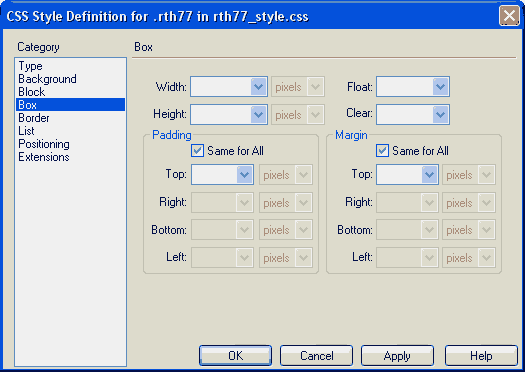
Task: Close the CSS Style Definition dialog
Action: tap(509, 16)
